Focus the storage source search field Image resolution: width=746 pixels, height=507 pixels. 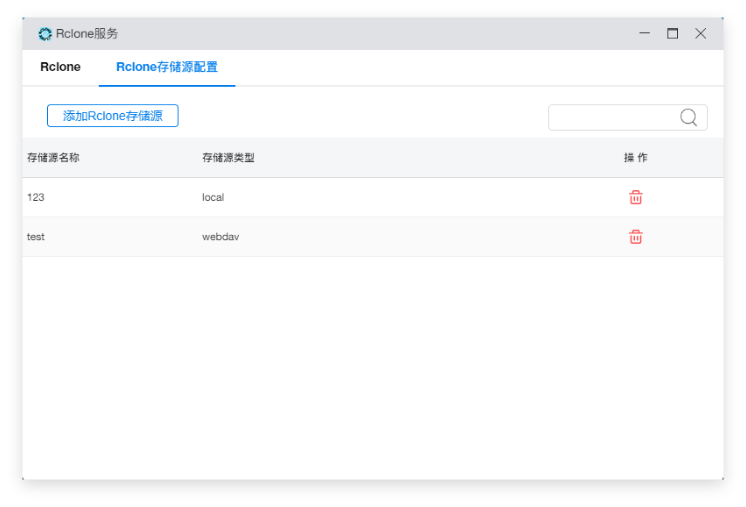point(628,117)
